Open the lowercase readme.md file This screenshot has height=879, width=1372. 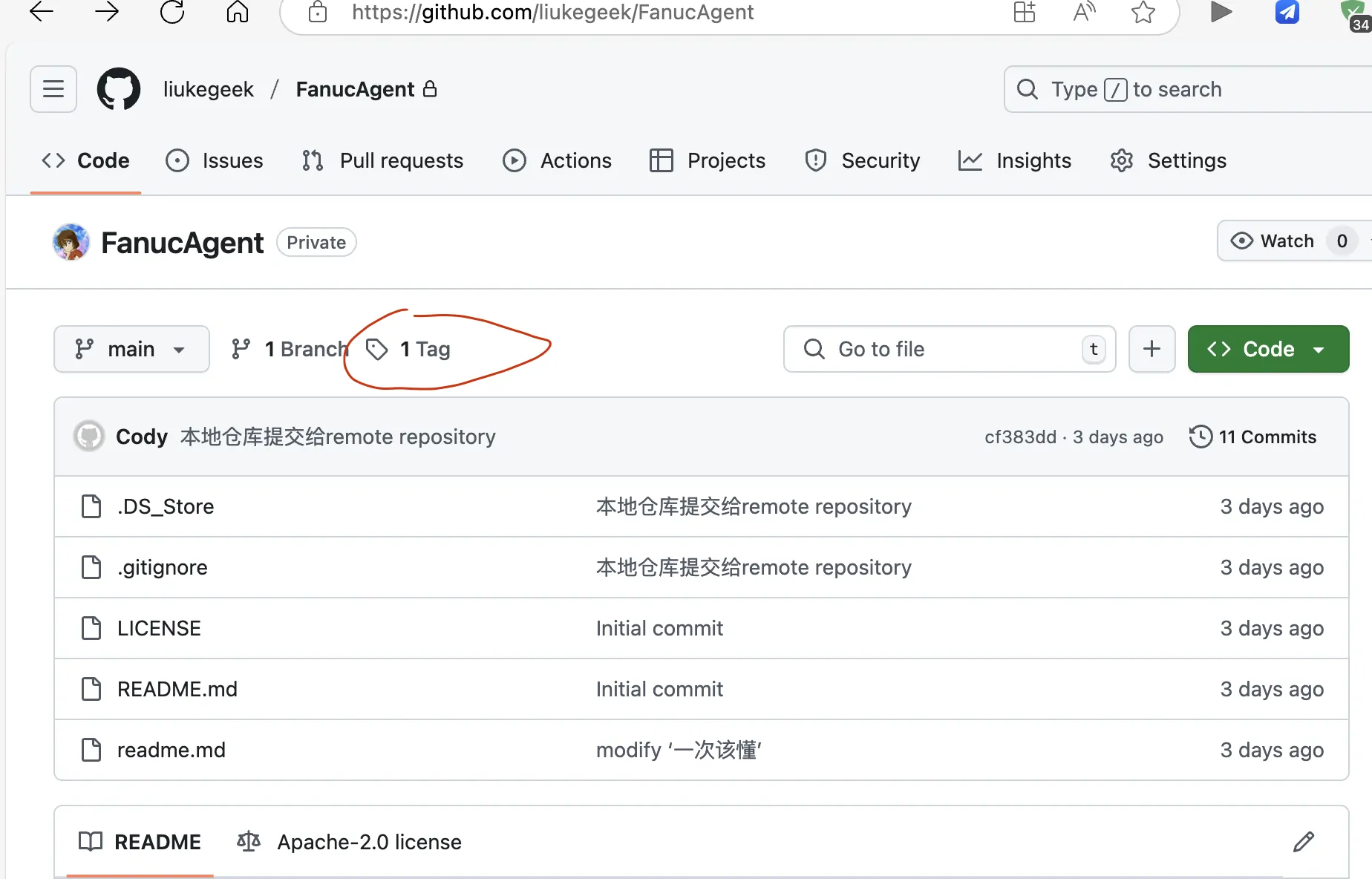point(171,750)
